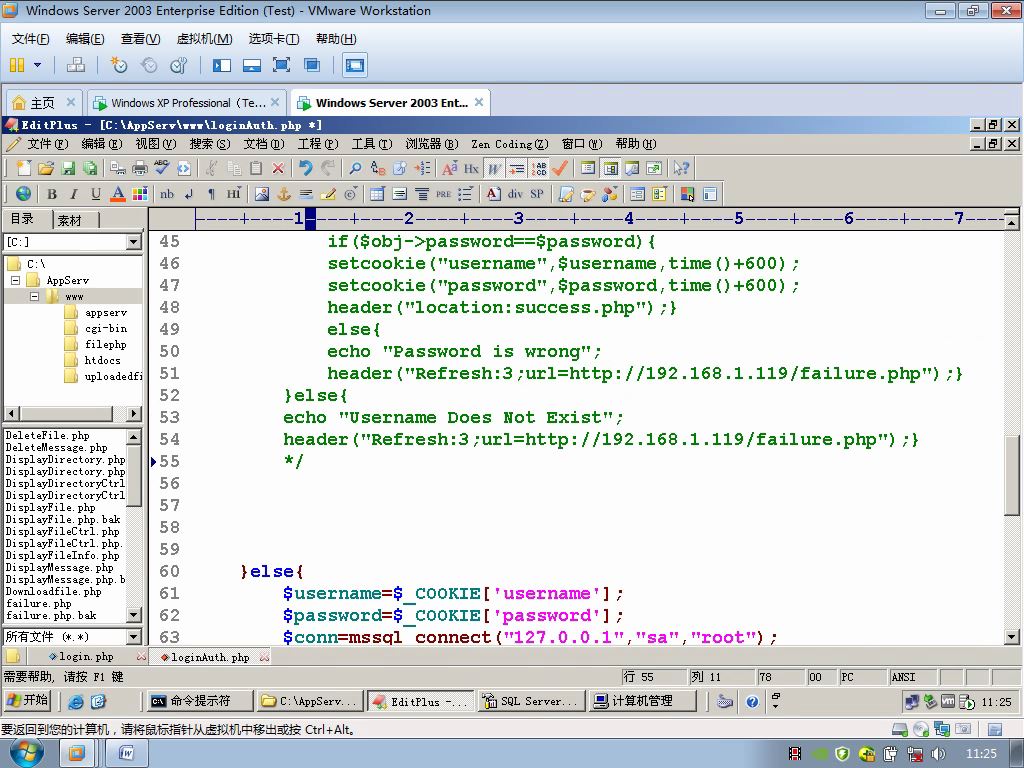Click the VMware snapshot manager icon
The width and height of the screenshot is (1024, 768).
178,65
